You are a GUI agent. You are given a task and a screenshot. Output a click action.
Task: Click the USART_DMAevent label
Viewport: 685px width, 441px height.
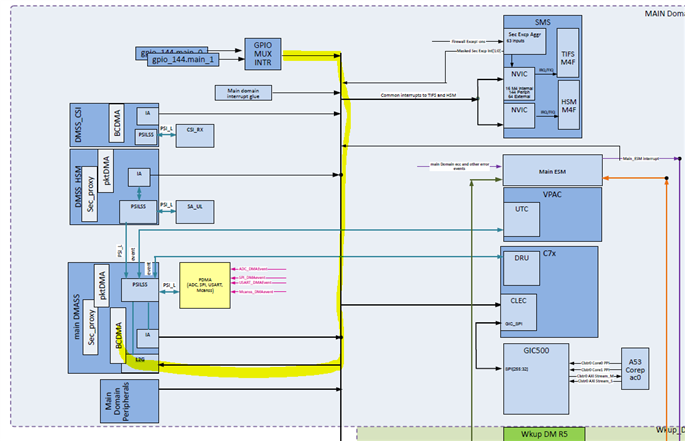pos(255,283)
